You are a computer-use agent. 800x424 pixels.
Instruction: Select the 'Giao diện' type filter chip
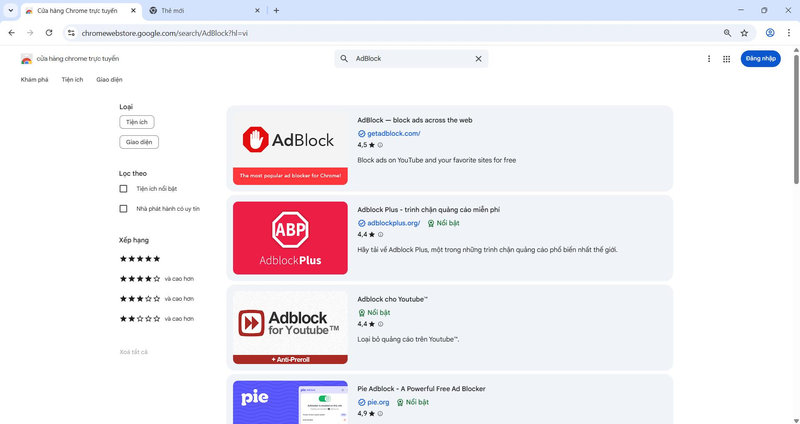tap(139, 142)
